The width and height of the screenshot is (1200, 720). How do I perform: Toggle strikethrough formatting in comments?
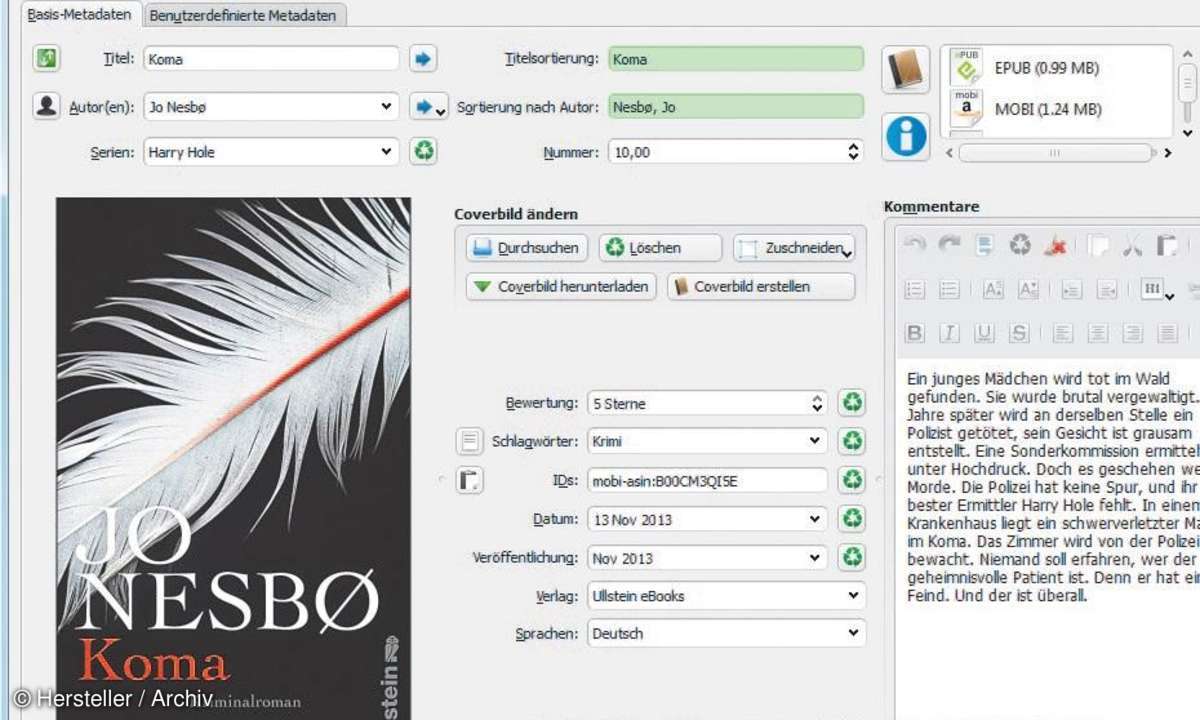pyautogui.click(x=1019, y=333)
